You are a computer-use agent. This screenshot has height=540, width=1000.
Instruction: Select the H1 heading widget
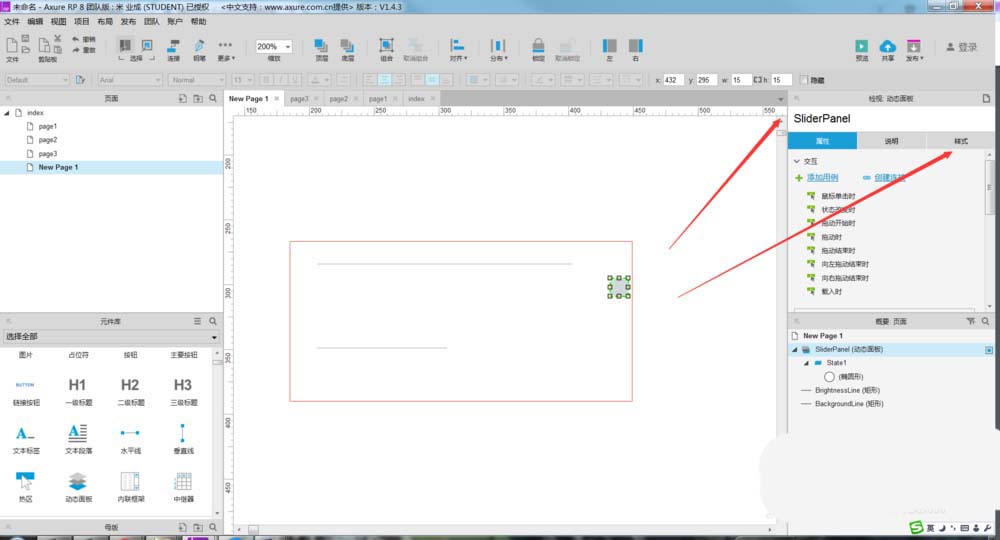tap(78, 390)
